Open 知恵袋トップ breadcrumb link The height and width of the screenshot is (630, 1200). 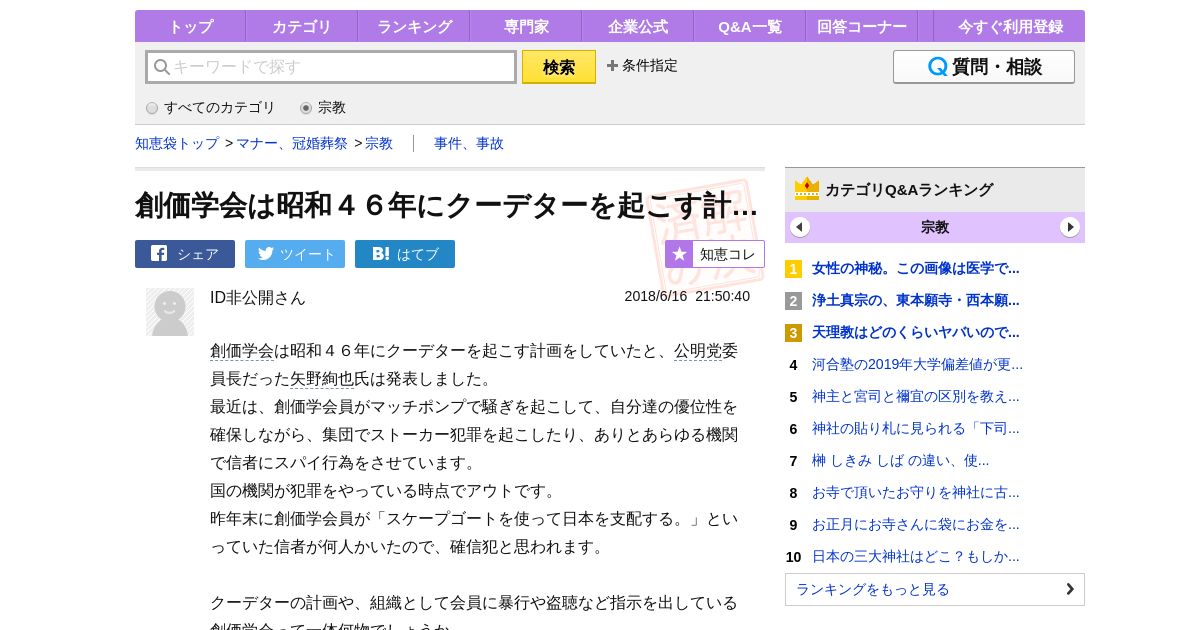[x=177, y=143]
